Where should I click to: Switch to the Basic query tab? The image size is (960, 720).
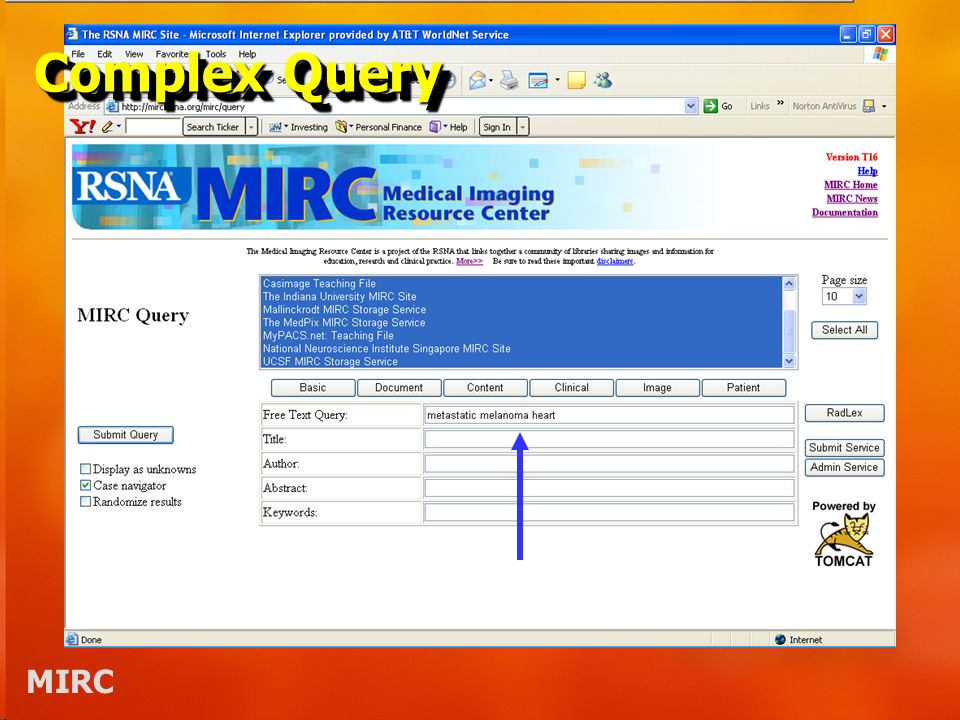(x=313, y=388)
